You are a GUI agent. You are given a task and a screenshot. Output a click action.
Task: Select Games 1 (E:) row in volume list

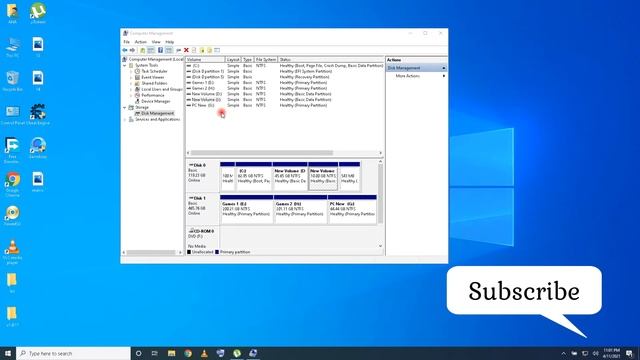[x=284, y=83]
